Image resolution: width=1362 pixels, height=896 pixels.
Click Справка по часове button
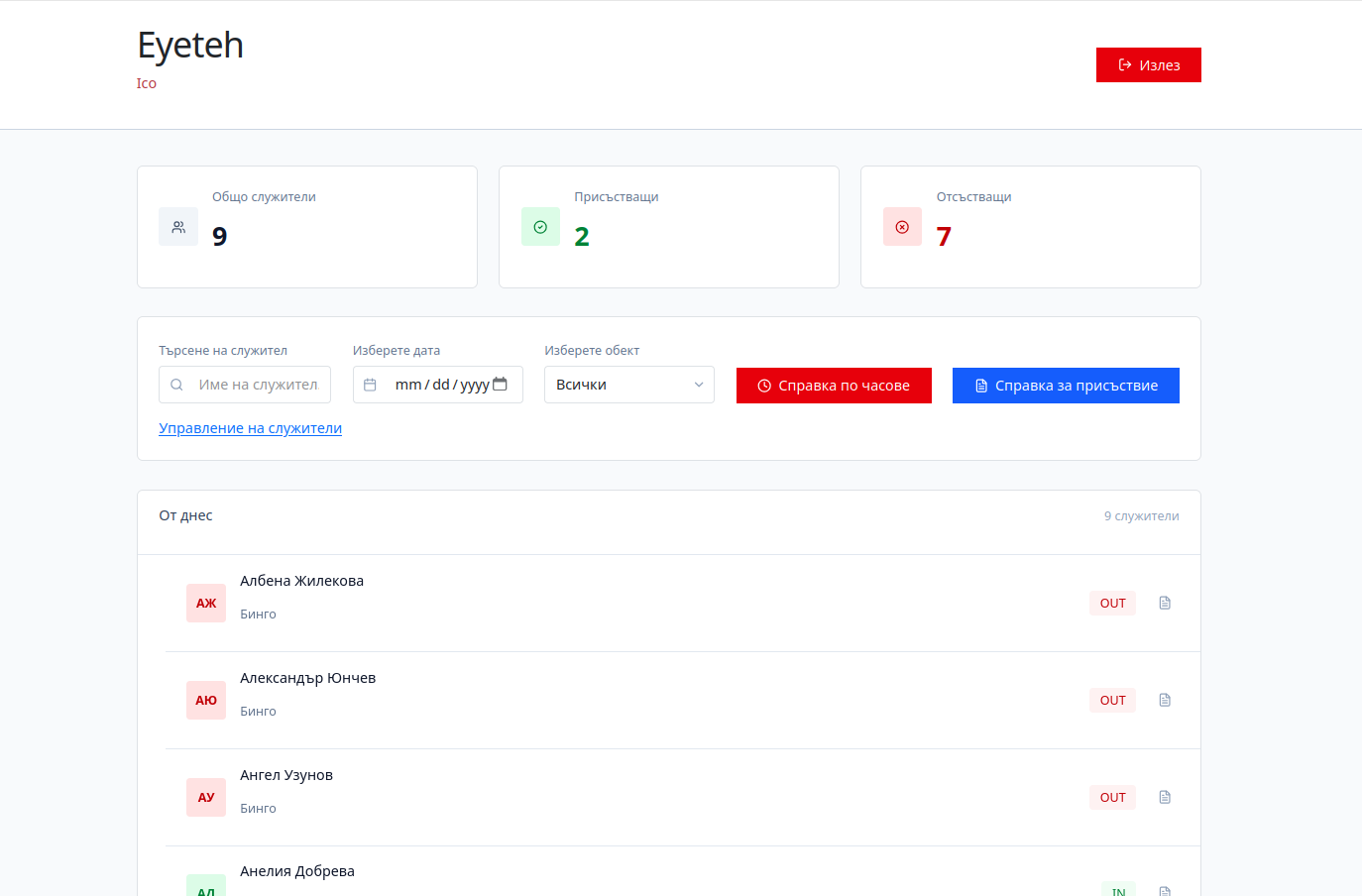point(834,386)
